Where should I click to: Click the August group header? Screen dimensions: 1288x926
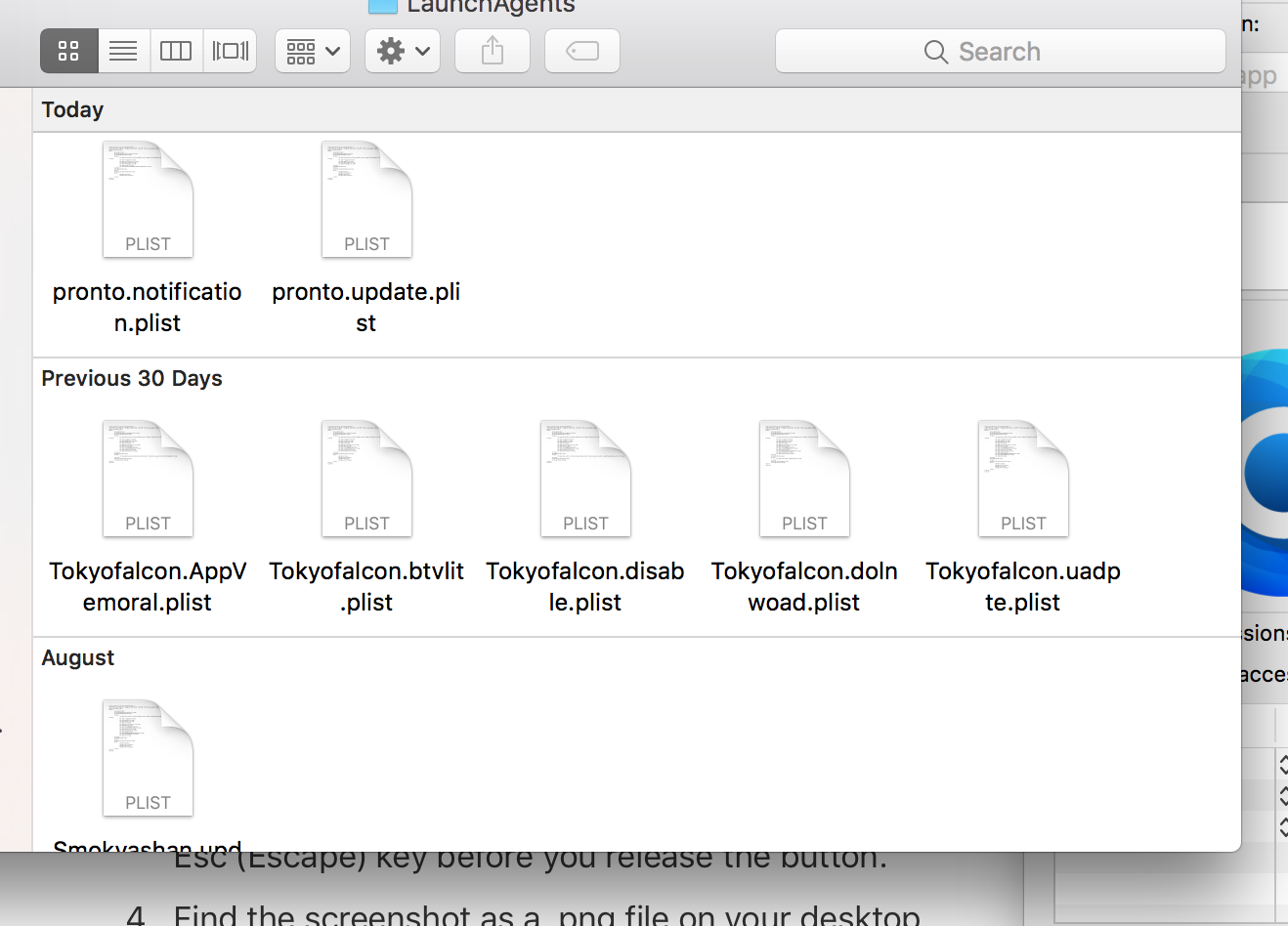click(x=78, y=657)
